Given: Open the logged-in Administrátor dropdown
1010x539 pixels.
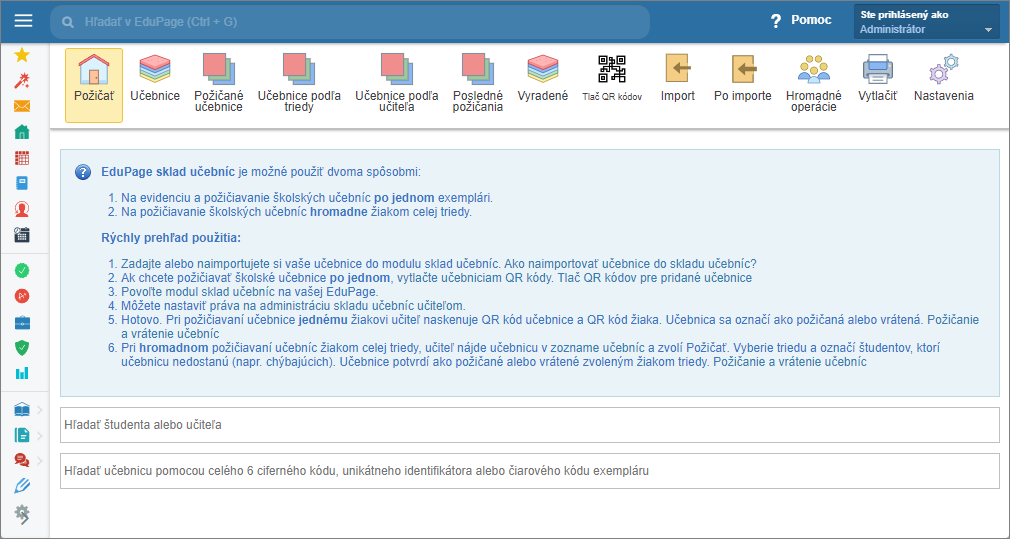Looking at the screenshot, I should (x=926, y=22).
